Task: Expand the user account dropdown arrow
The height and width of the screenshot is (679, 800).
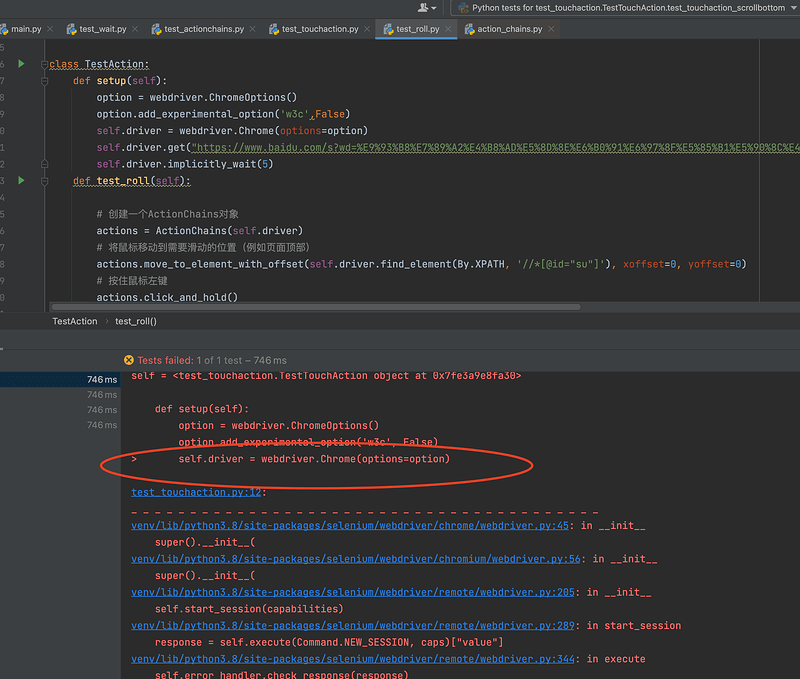Action: pyautogui.click(x=434, y=8)
